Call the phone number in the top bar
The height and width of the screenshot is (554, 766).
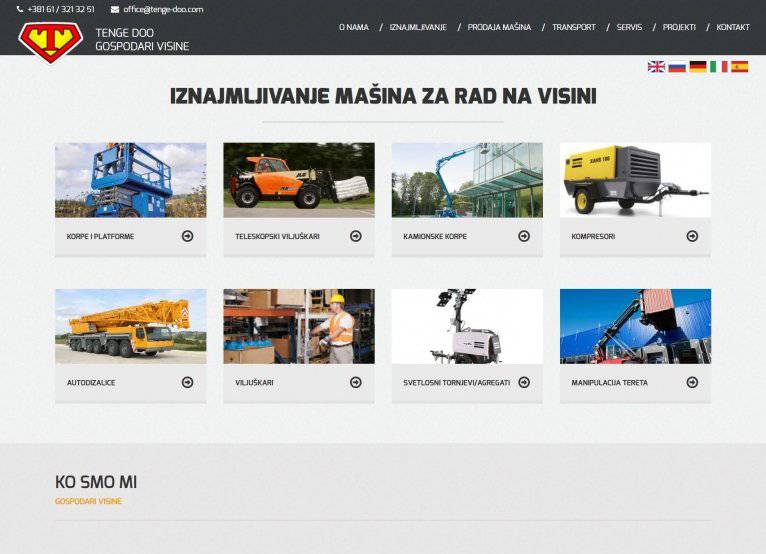61,9
